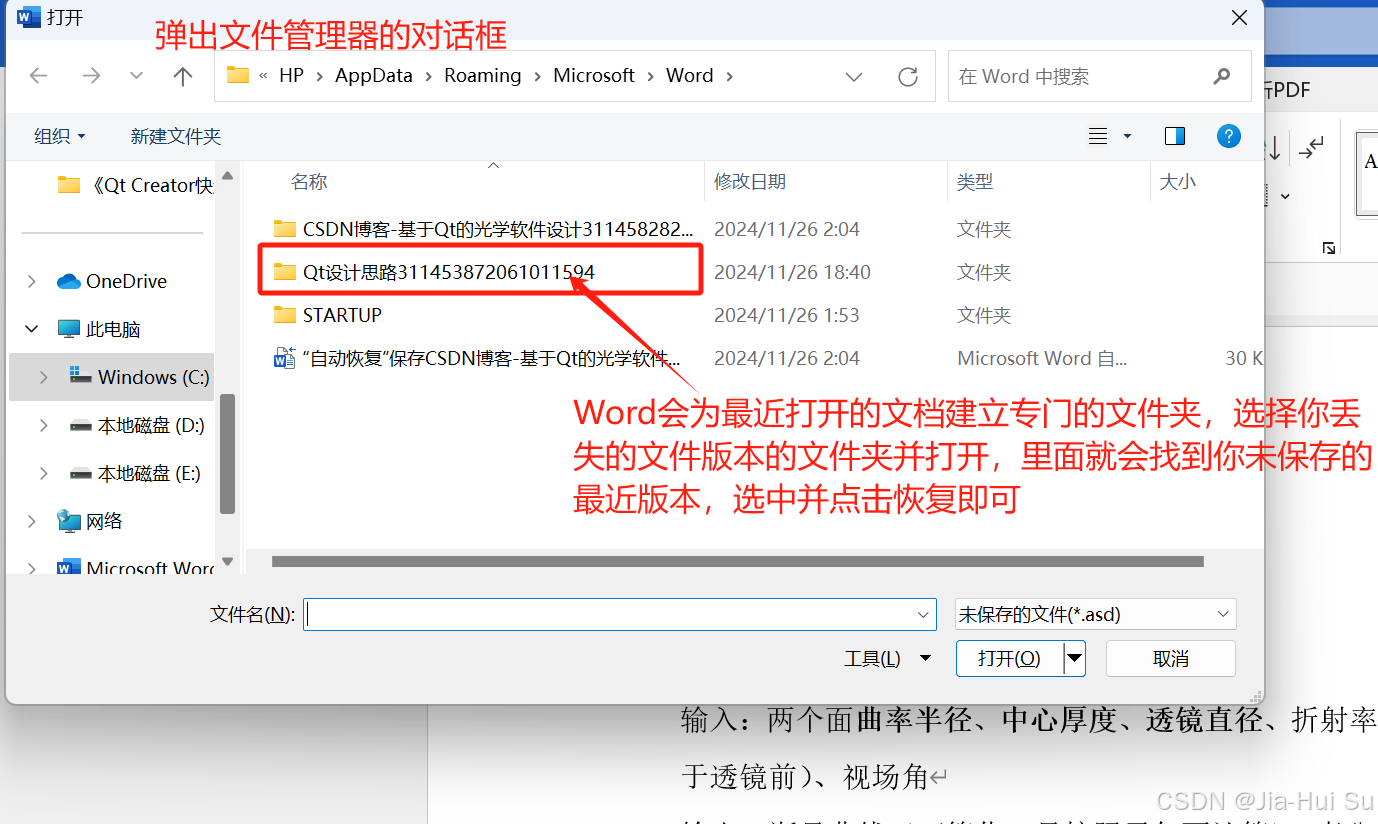Click the Word paragraph settings launcher icon
Viewport: 1378px width, 824px height.
point(1329,248)
